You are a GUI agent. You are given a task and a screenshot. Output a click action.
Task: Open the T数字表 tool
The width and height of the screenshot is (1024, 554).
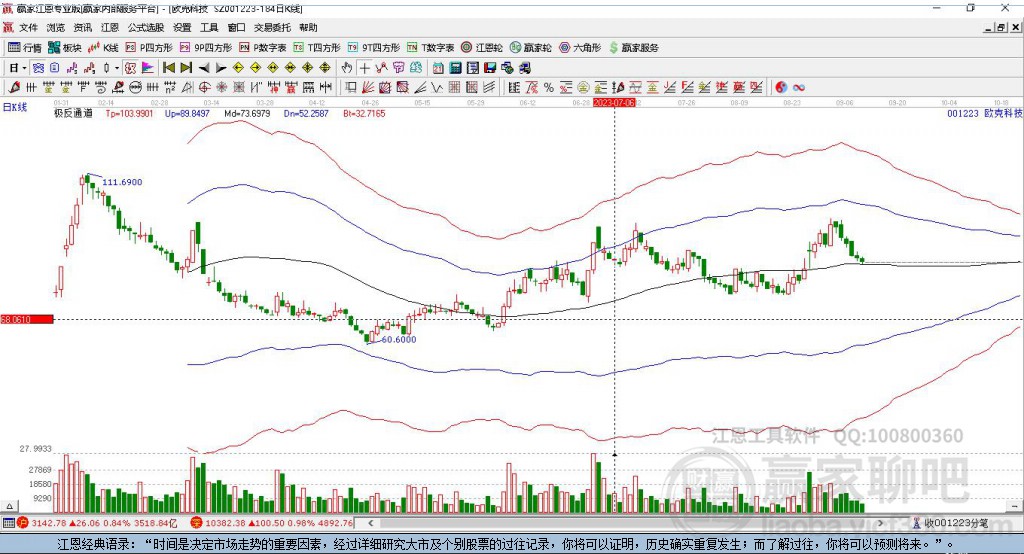pyautogui.click(x=430, y=48)
